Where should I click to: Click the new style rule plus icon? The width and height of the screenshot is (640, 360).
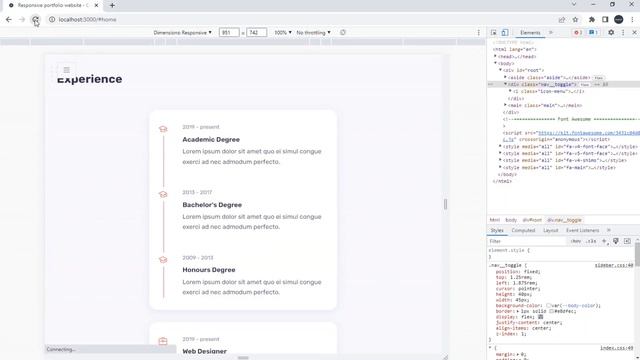pyautogui.click(x=605, y=241)
